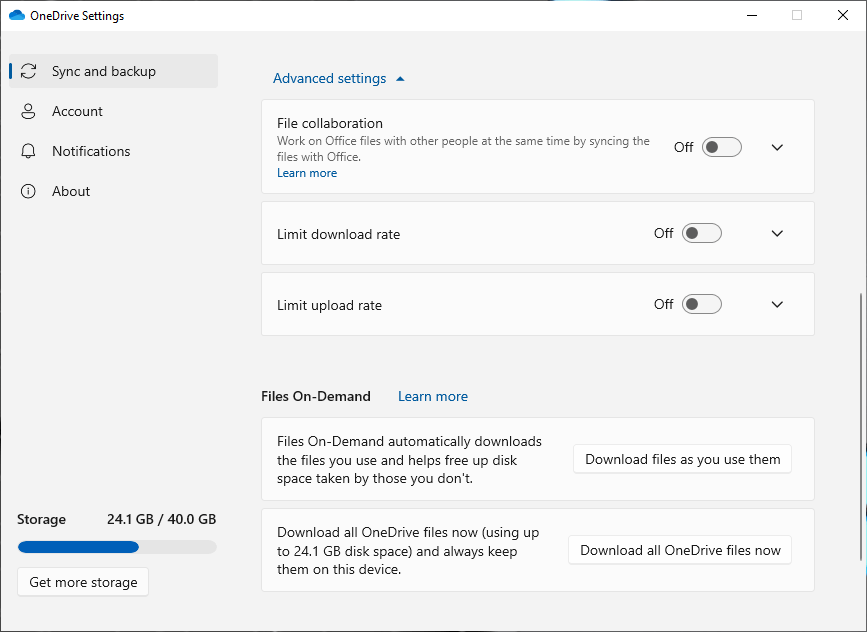
Task: Minimize the OneDrive Settings window
Action: [x=751, y=15]
